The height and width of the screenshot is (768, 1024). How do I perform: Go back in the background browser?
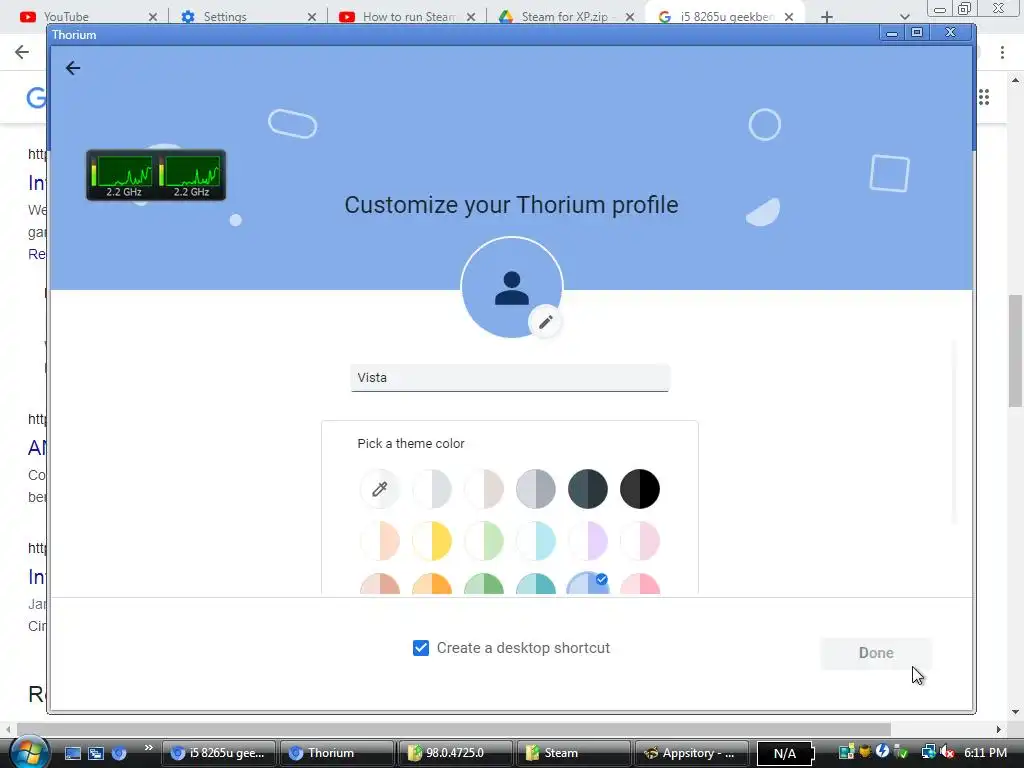point(22,52)
